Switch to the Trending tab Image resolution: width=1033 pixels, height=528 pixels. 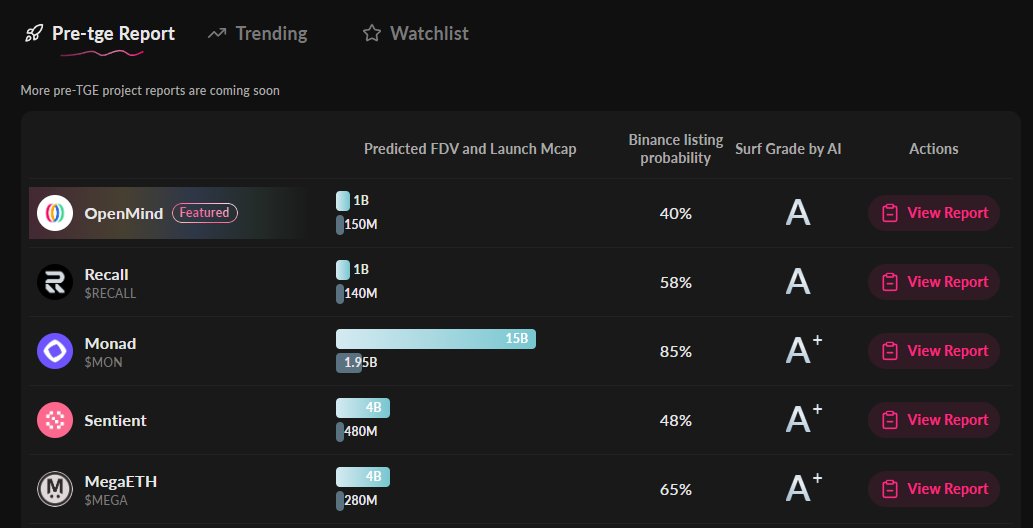271,34
